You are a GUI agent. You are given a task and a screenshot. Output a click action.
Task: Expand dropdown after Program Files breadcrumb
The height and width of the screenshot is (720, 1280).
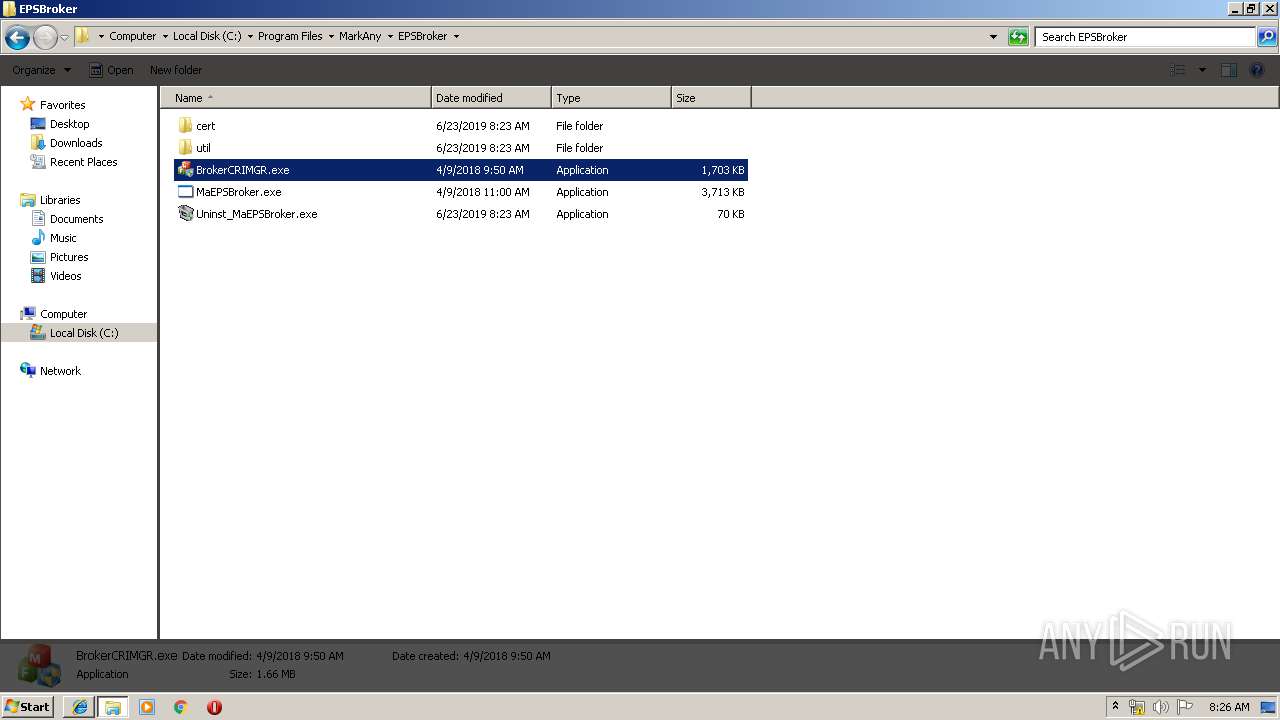pyautogui.click(x=331, y=36)
